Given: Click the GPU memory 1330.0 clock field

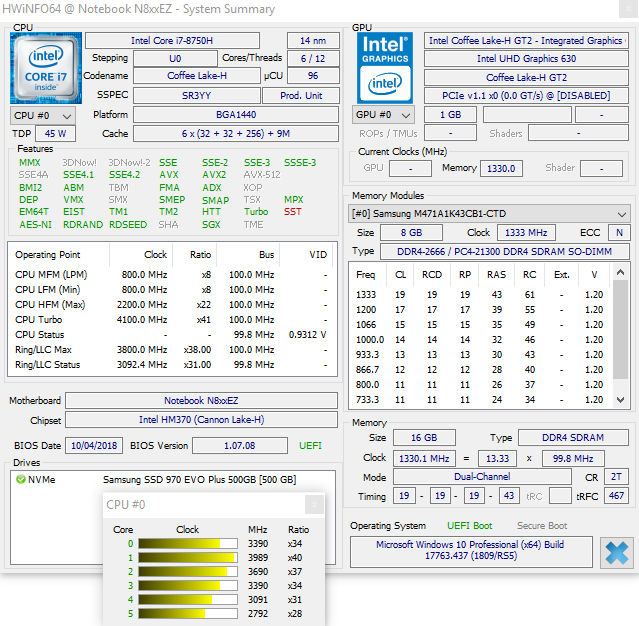Looking at the screenshot, I should 501,168.
